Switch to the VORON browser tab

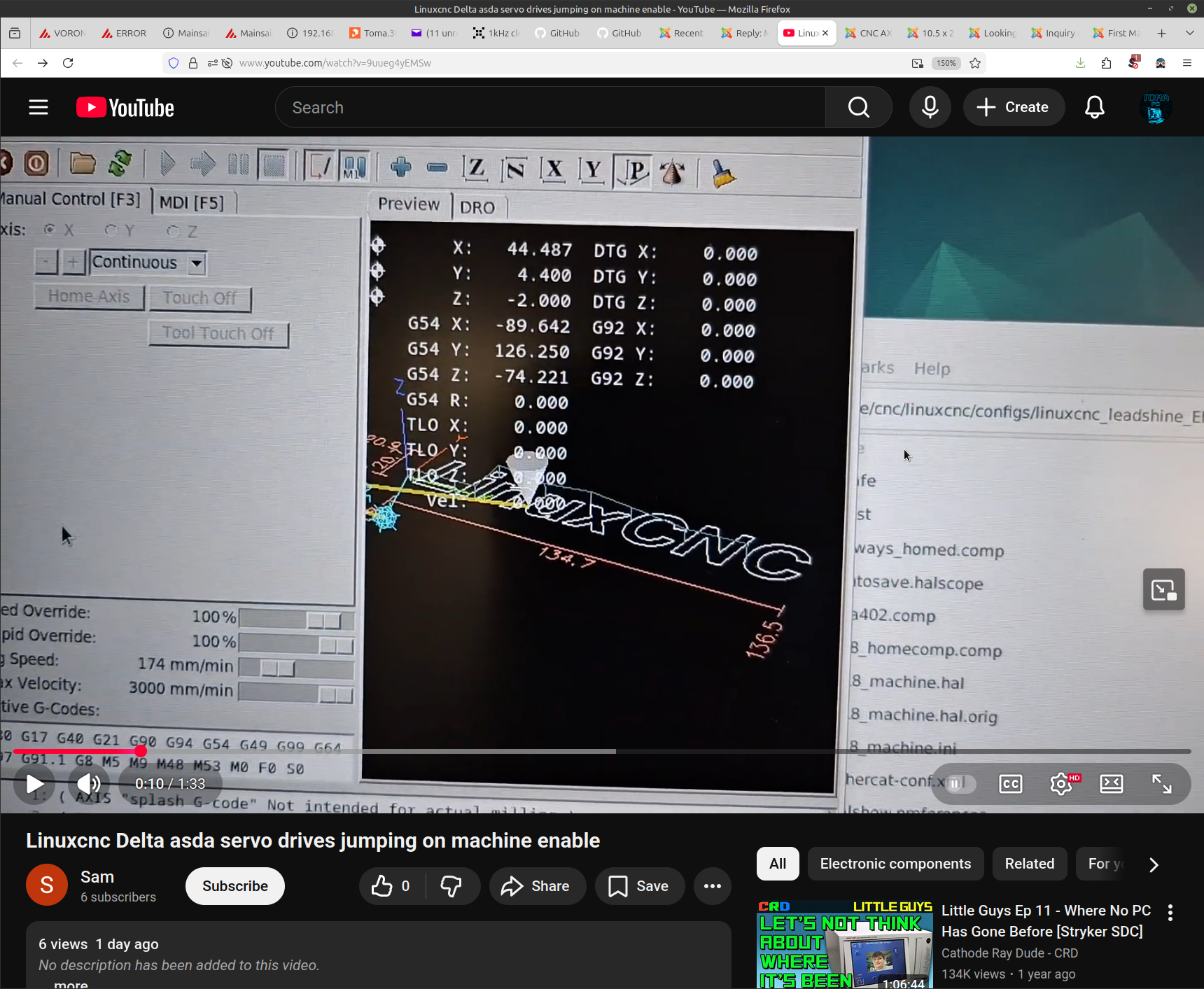pos(63,33)
